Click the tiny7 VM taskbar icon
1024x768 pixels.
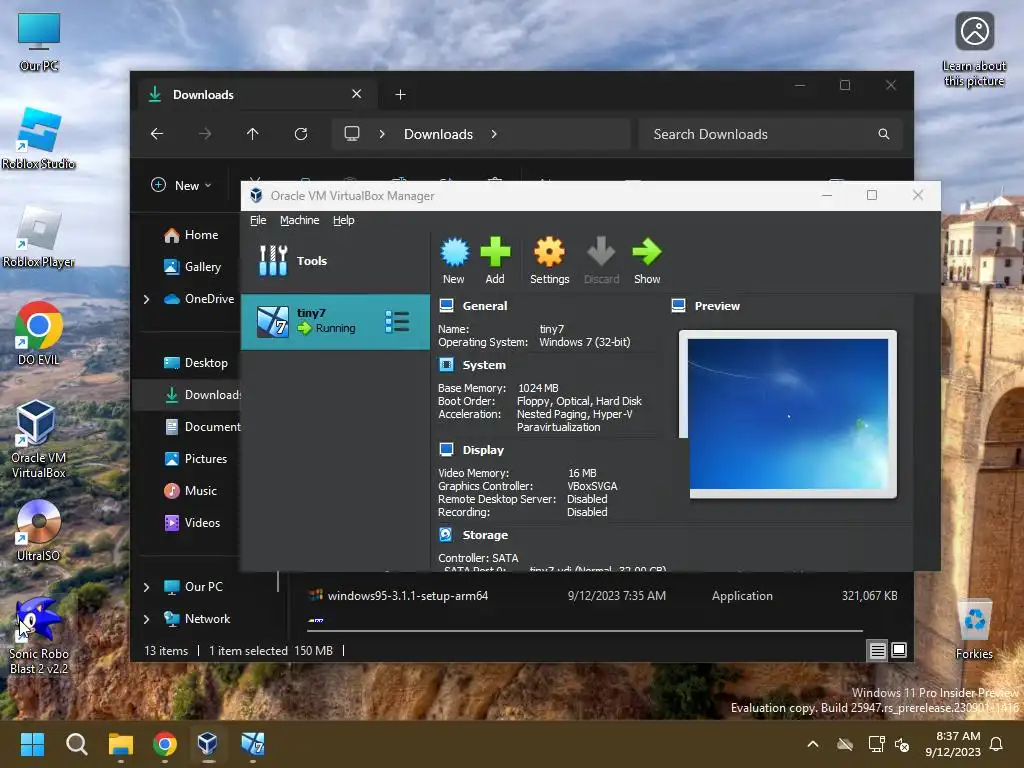253,744
